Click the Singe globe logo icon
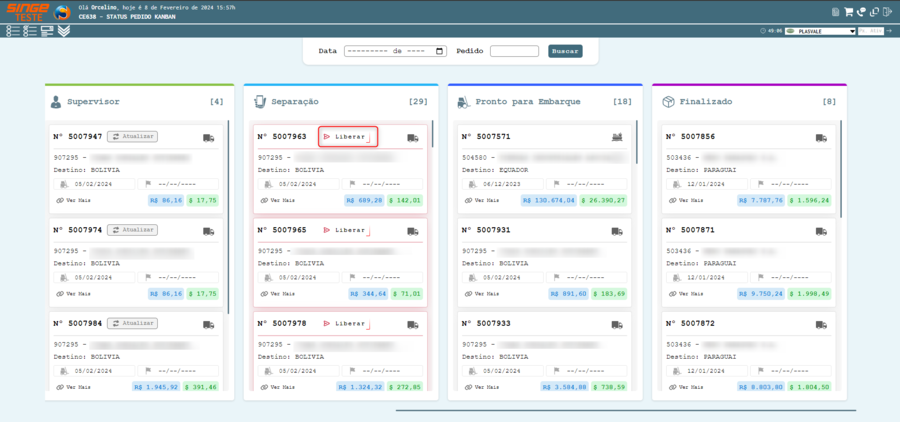 (x=62, y=12)
